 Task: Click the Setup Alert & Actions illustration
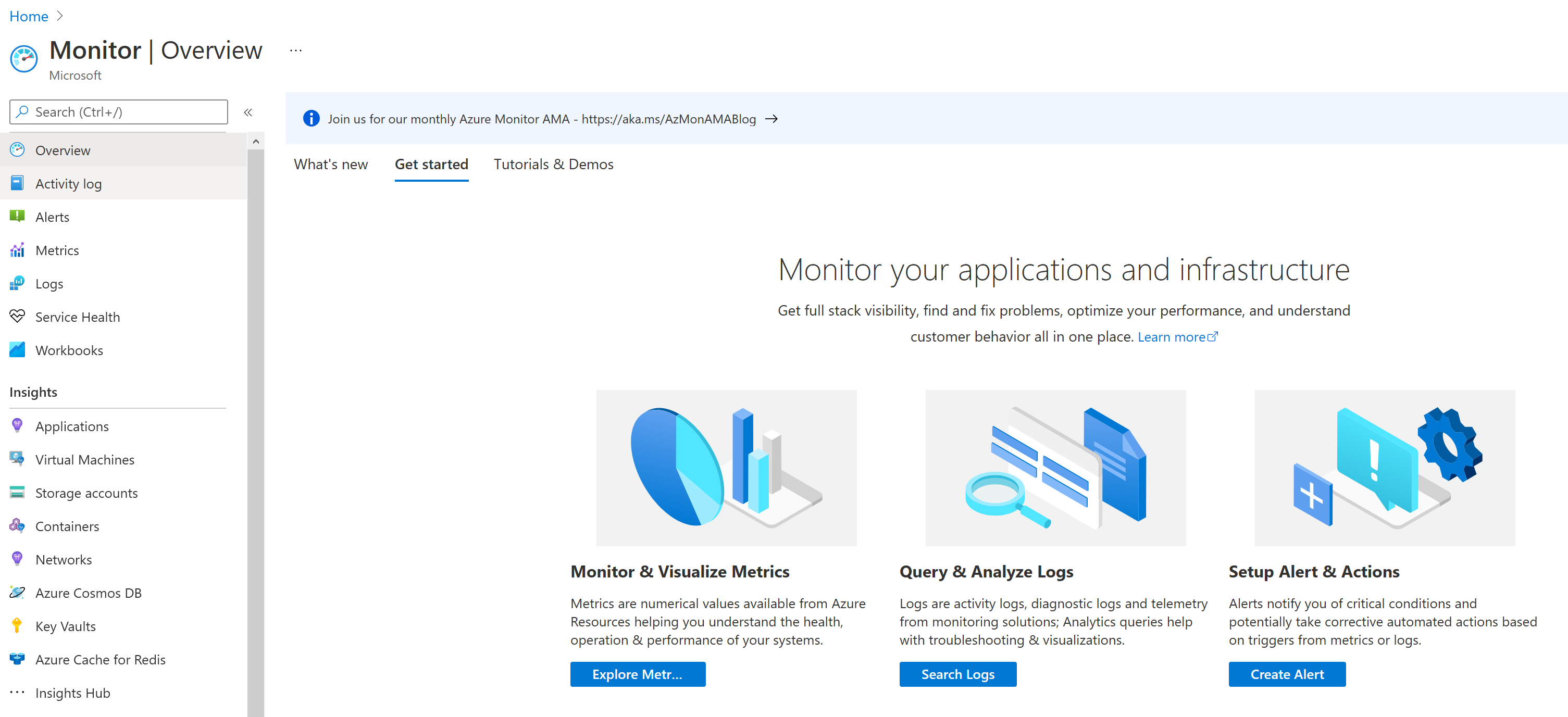[1385, 468]
